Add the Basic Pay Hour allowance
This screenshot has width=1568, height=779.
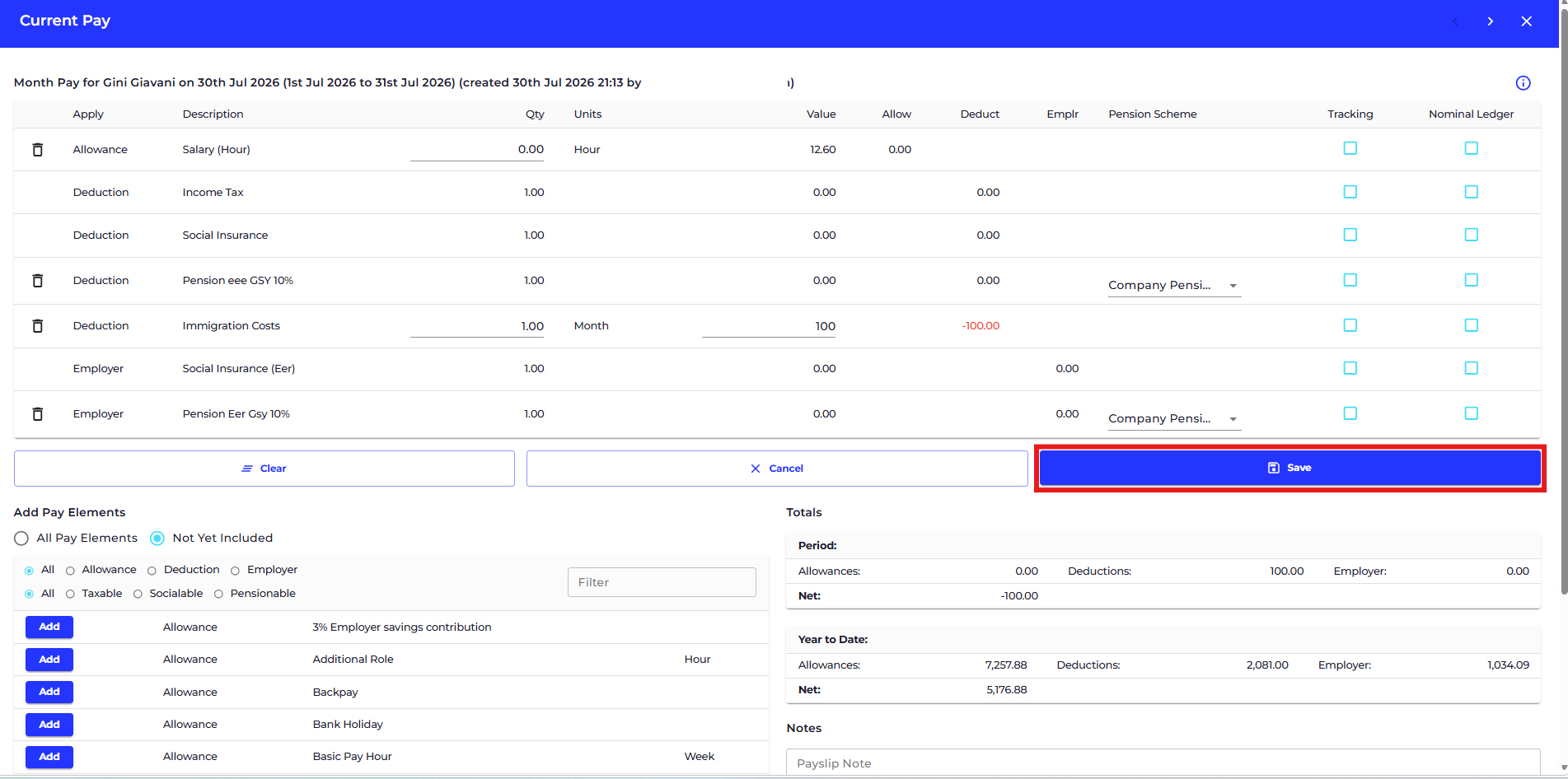pos(49,757)
